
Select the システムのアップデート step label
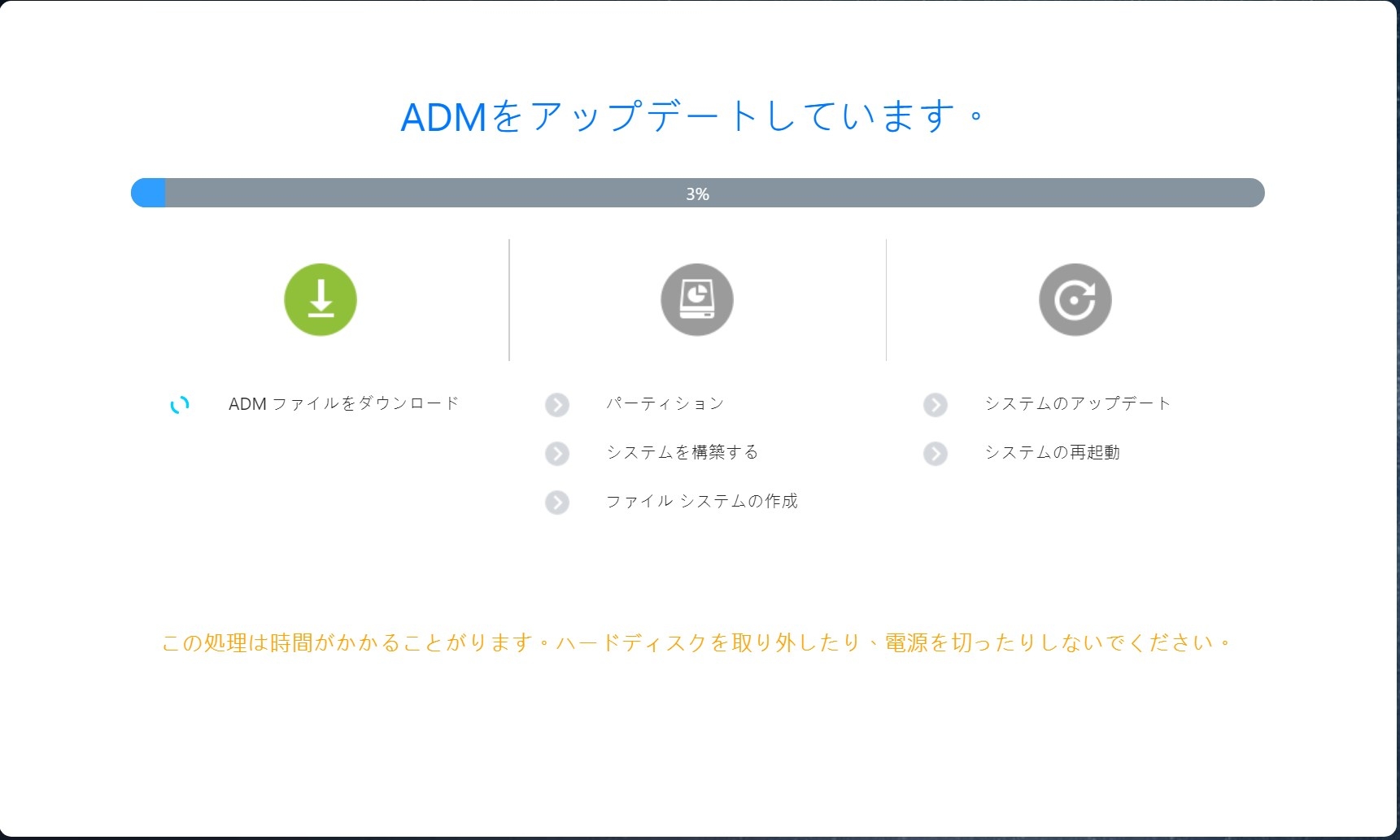pyautogui.click(x=1077, y=403)
